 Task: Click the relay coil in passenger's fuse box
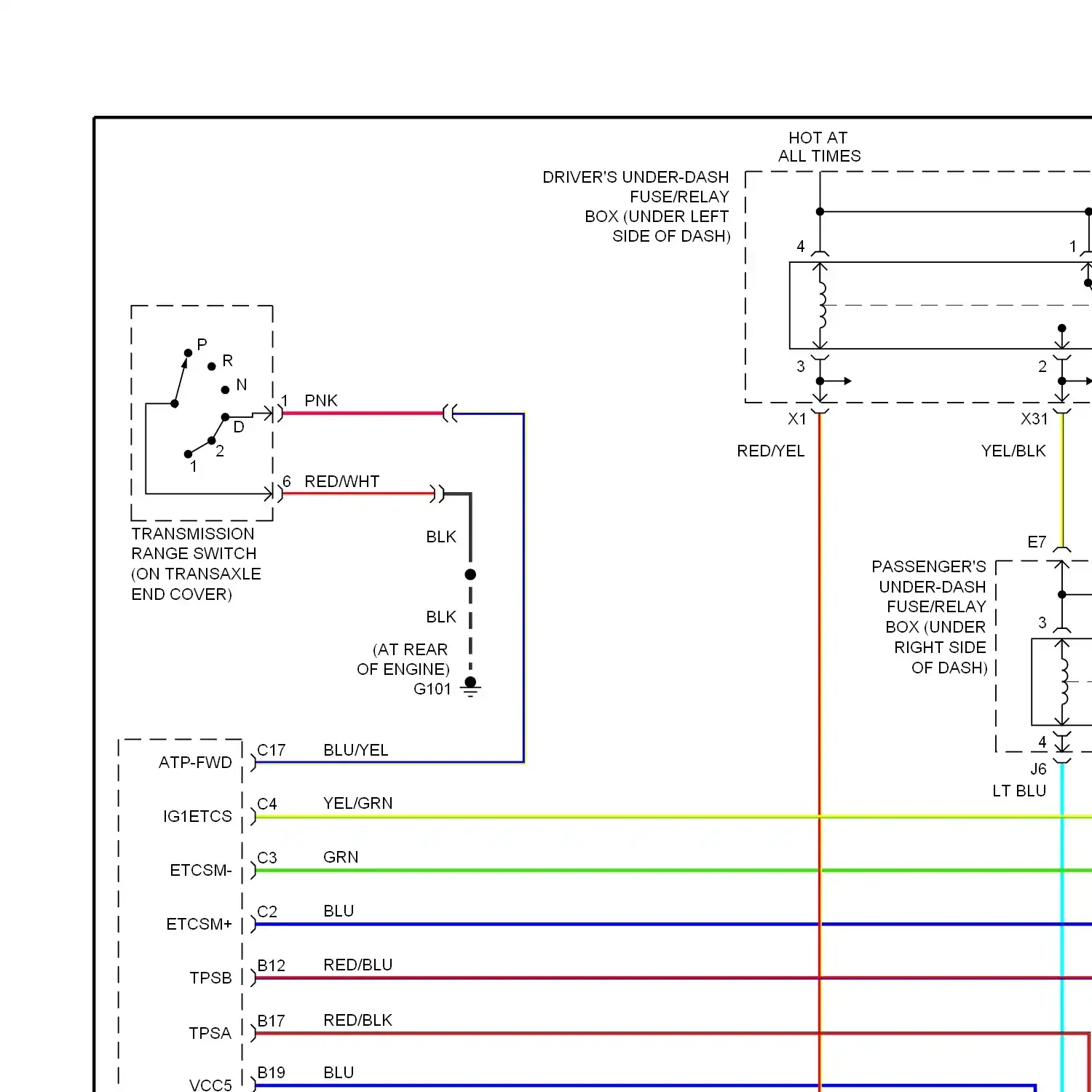(x=1064, y=682)
